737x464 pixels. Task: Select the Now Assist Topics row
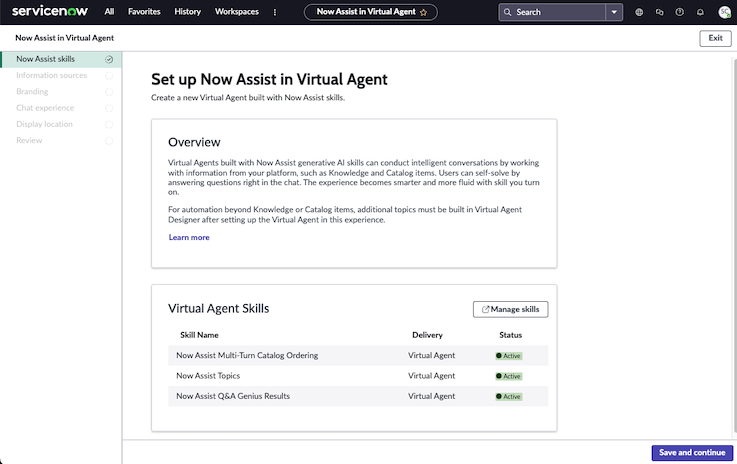[358, 376]
